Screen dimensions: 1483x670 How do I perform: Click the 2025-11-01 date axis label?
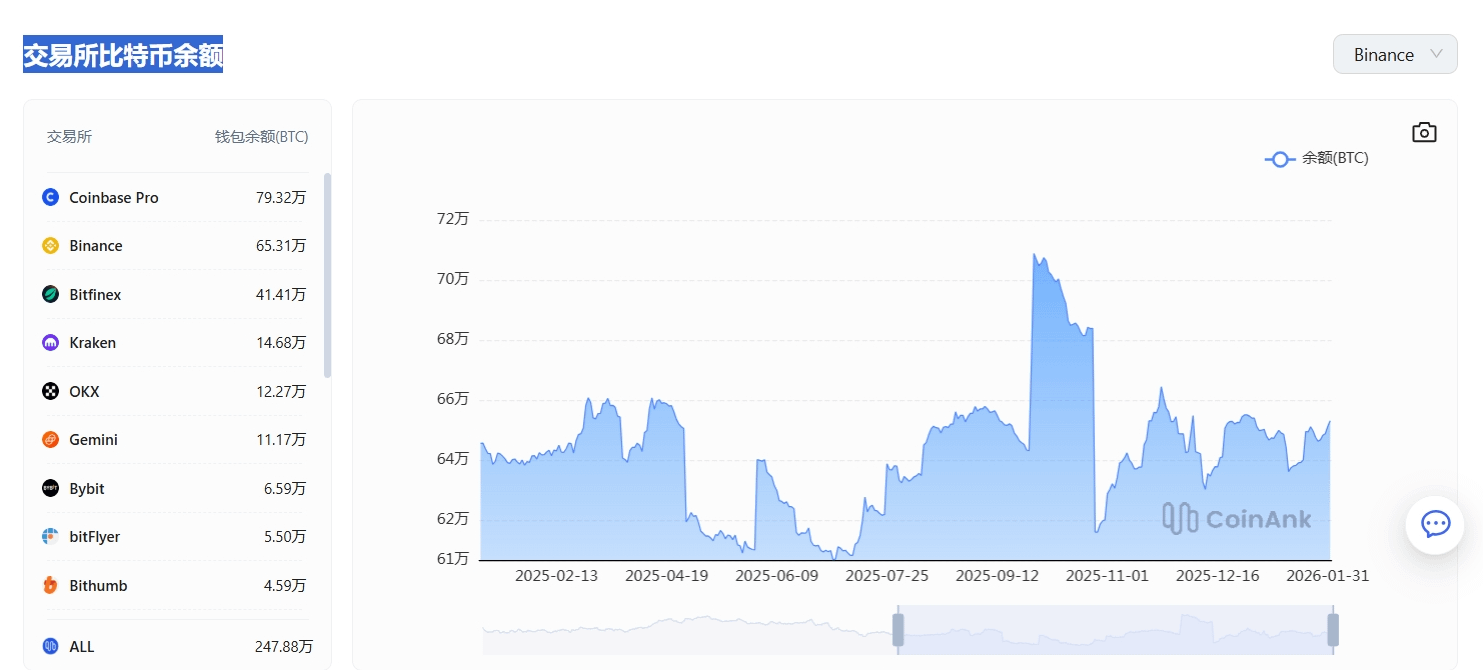point(1107,576)
